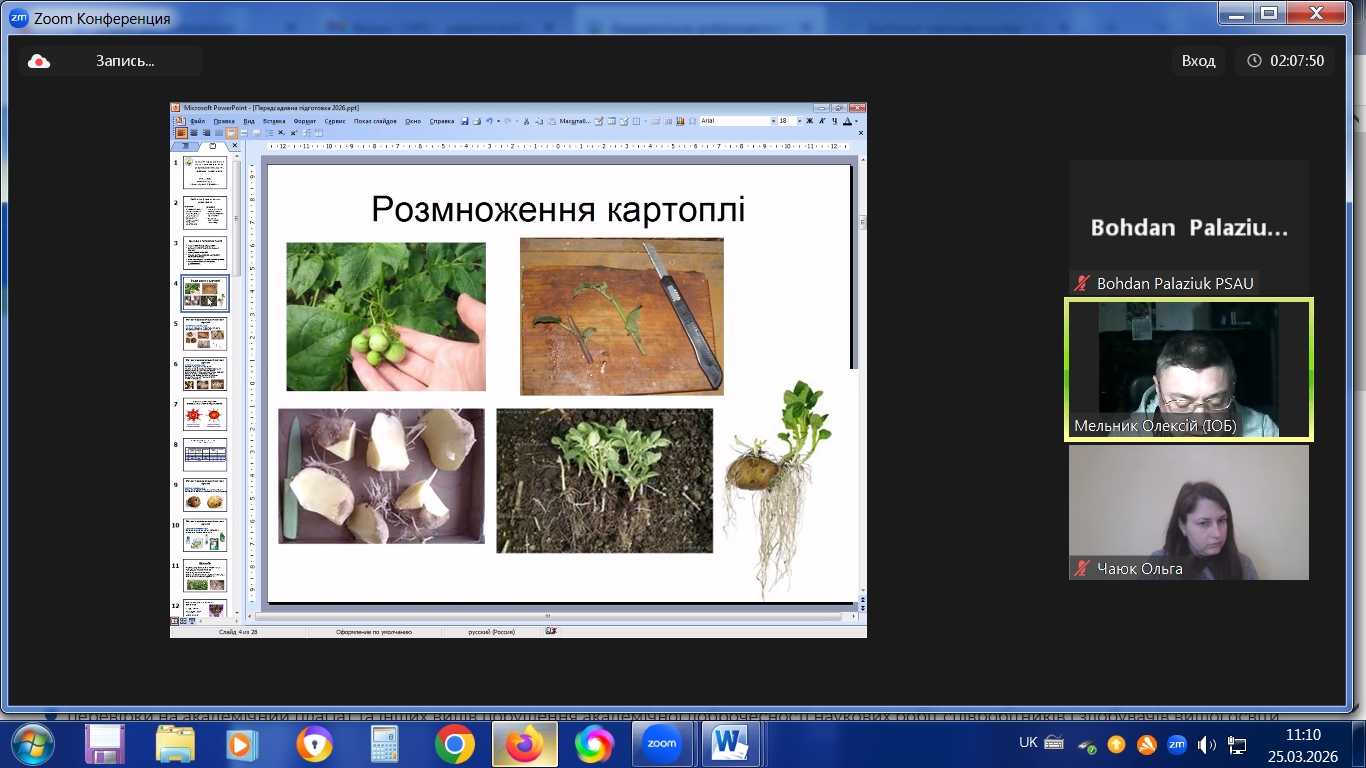Click the Запись... recording label

[x=125, y=61]
